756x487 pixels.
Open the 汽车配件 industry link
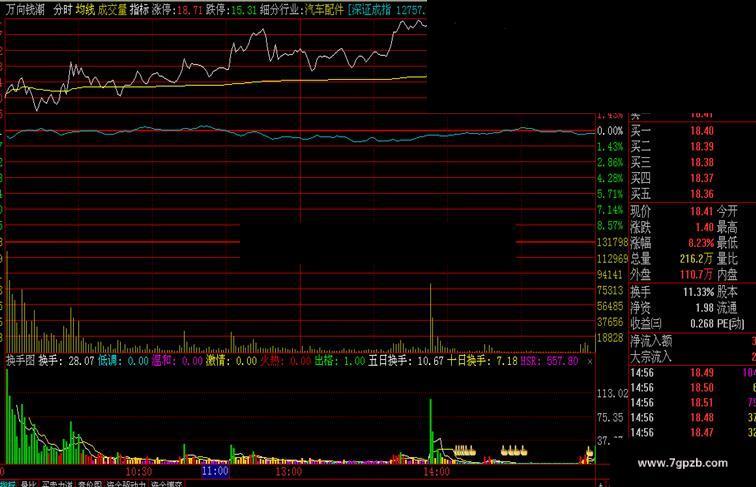tap(324, 10)
